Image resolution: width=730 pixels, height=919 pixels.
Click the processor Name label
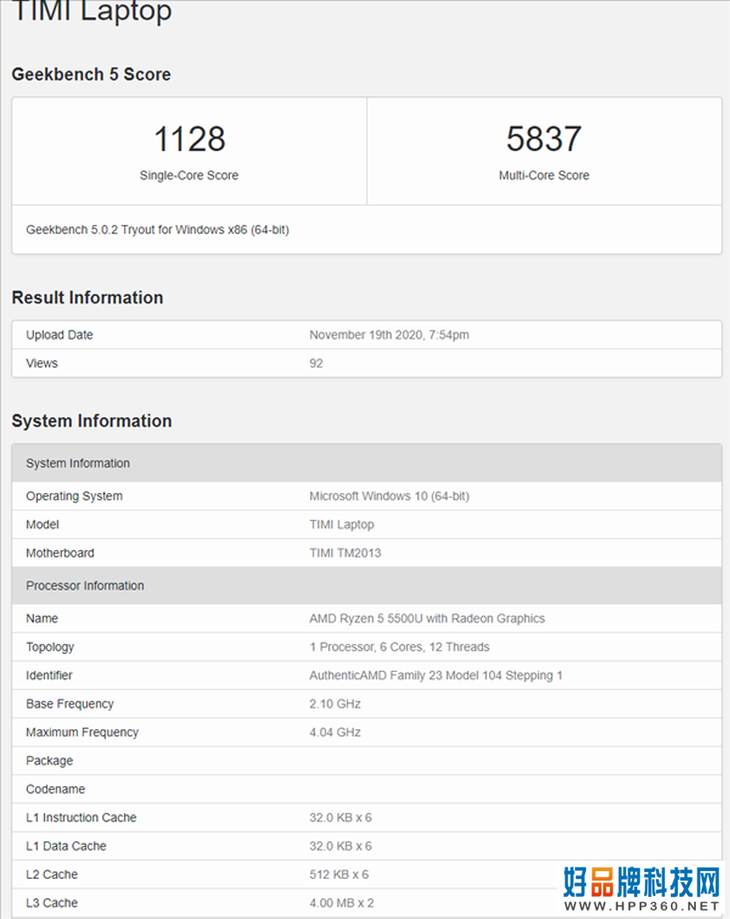click(42, 618)
